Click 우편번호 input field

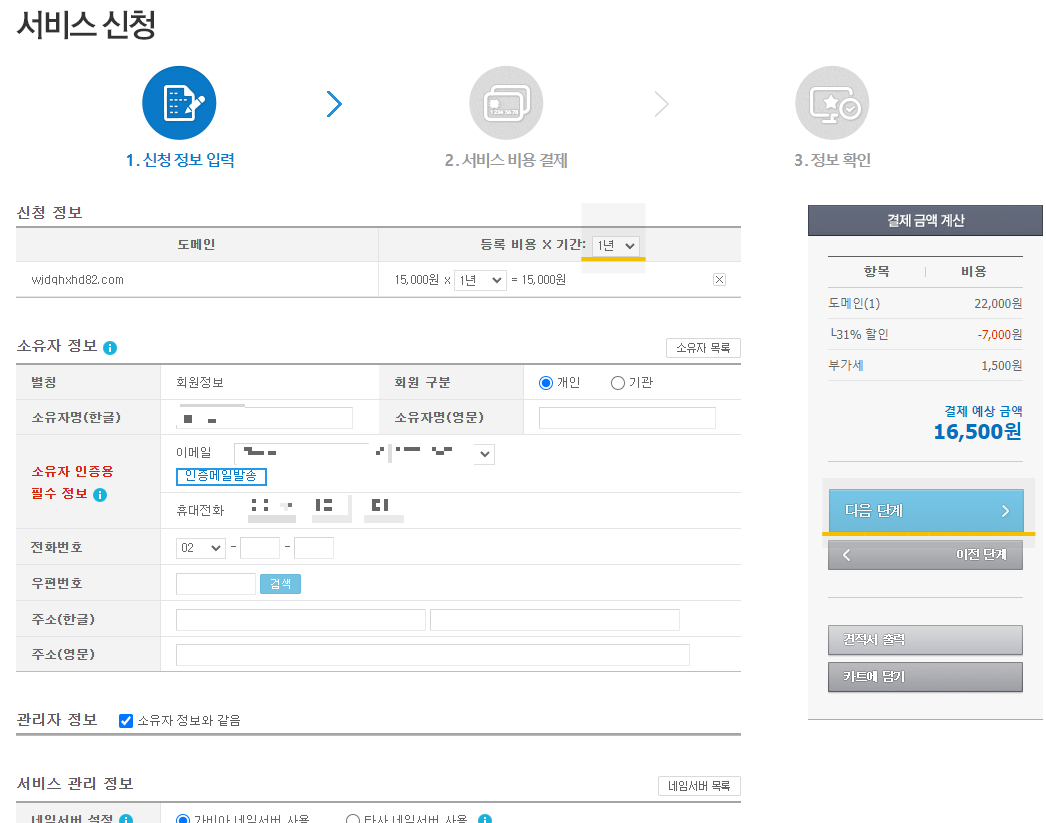pyautogui.click(x=215, y=584)
